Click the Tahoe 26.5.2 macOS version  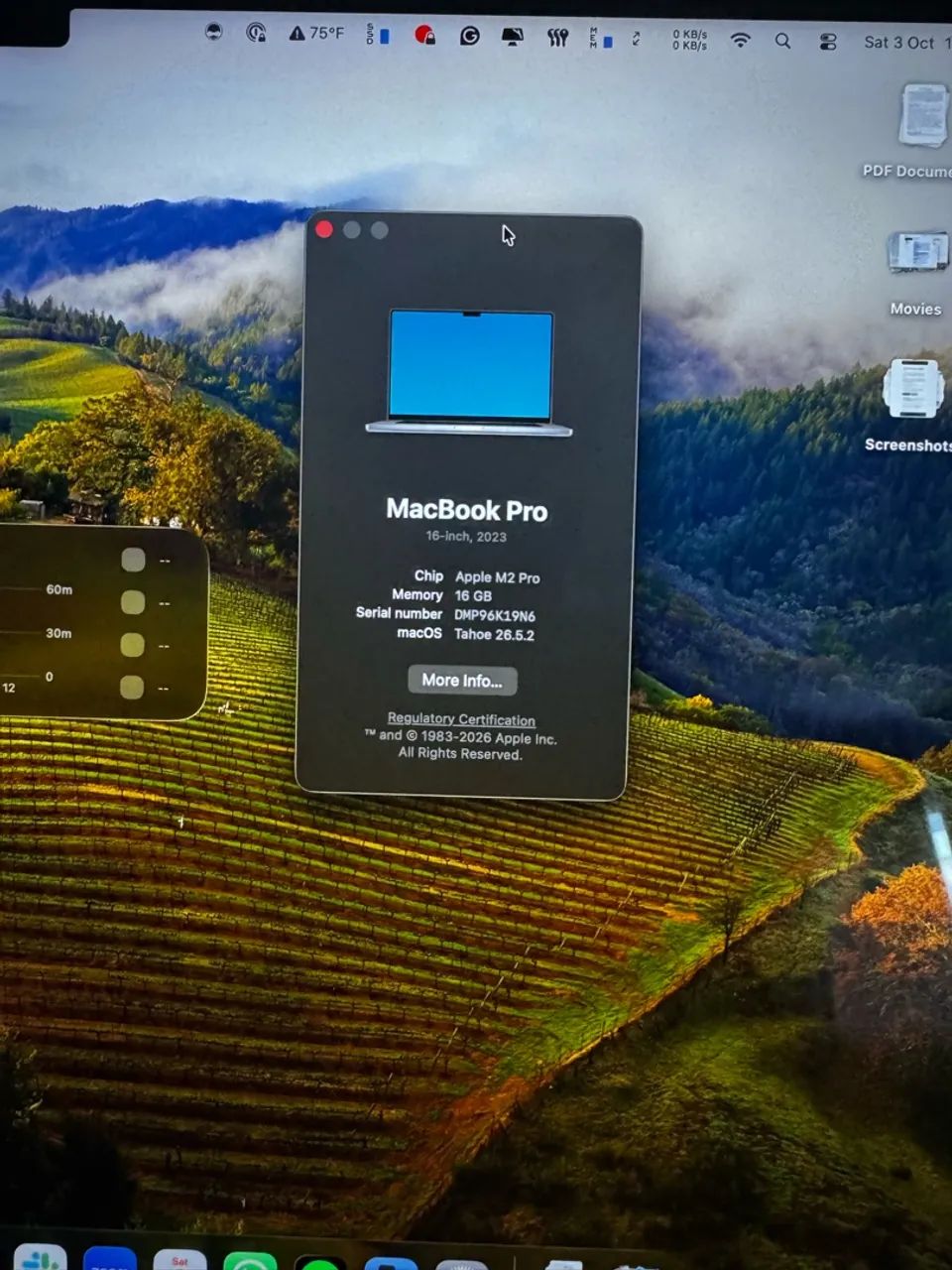coord(494,634)
